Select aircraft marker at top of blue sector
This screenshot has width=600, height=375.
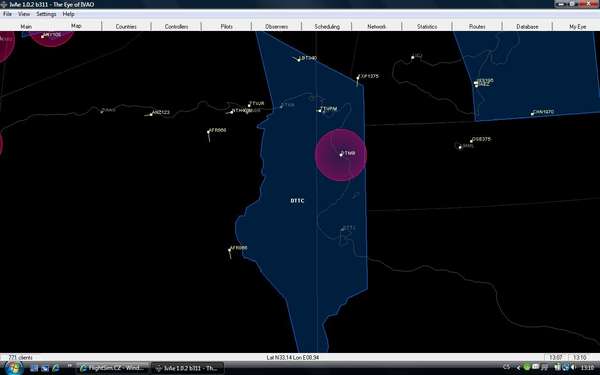pos(299,59)
